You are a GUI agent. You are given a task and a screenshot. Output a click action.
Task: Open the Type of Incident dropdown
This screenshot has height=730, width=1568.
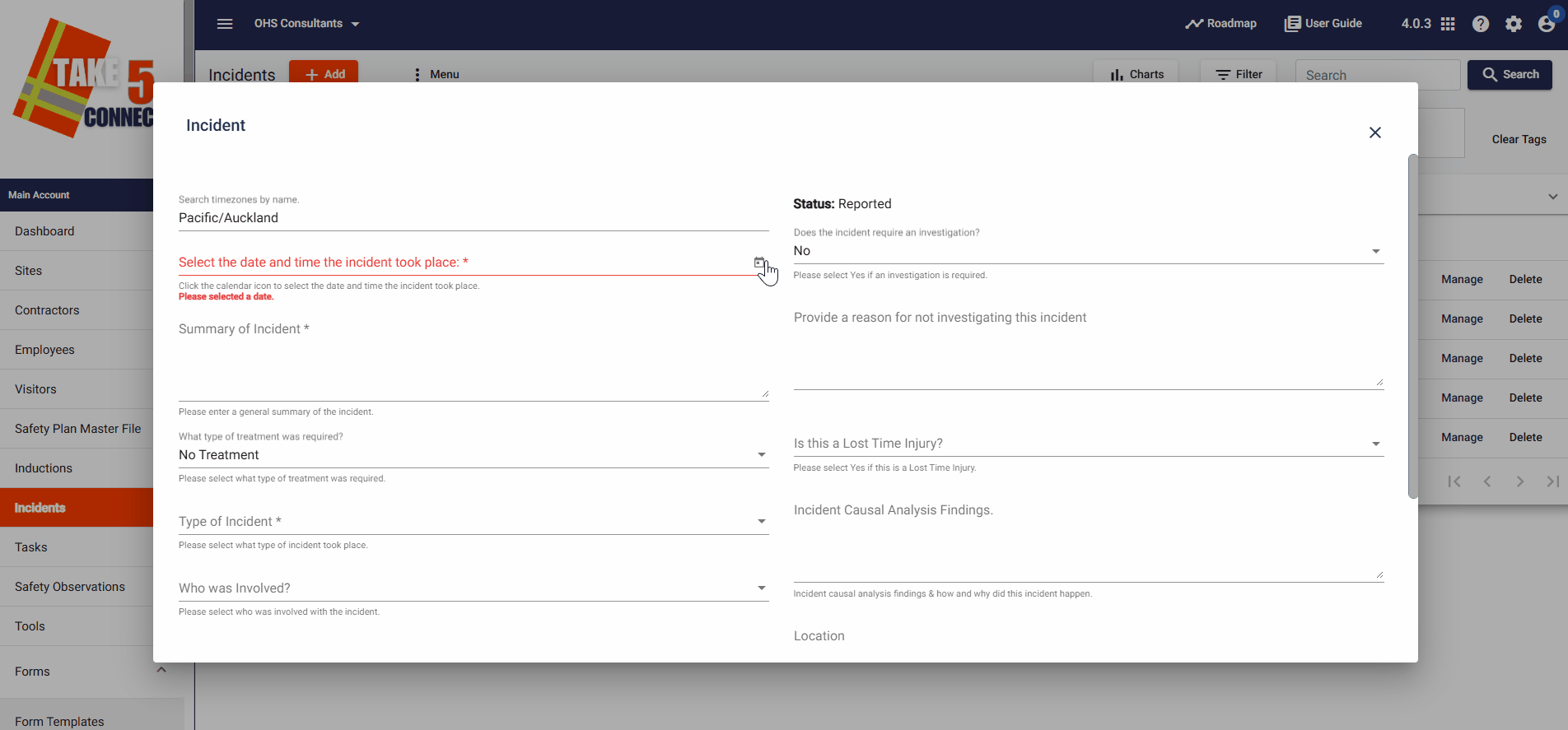[474, 522]
